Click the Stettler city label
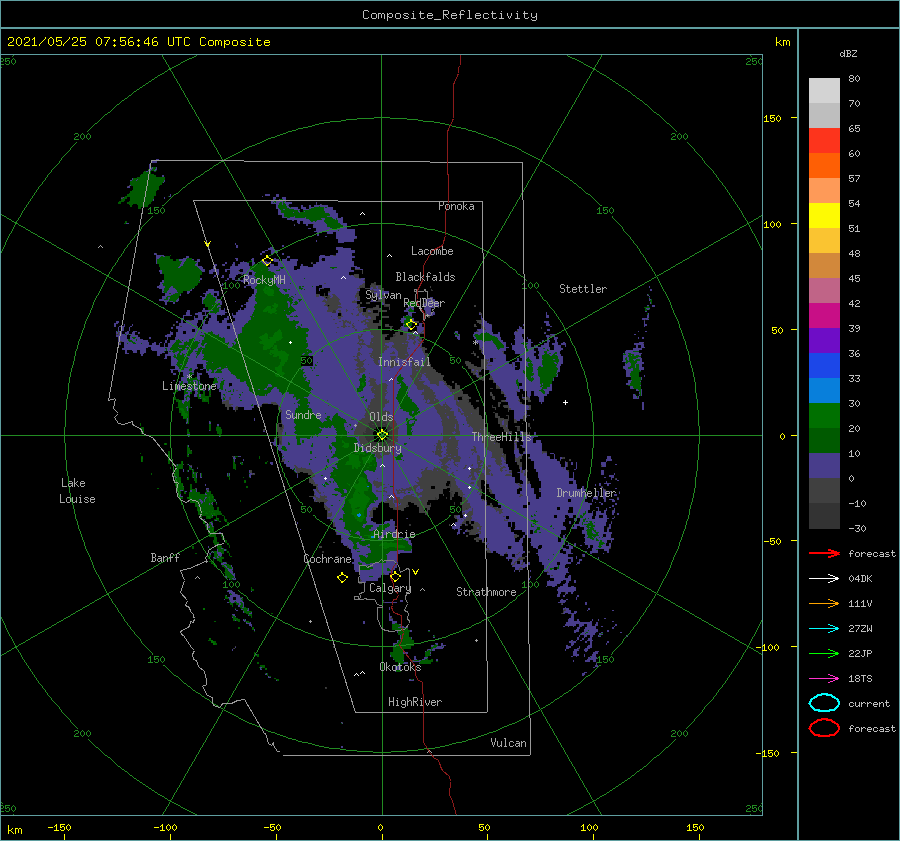 (583, 289)
